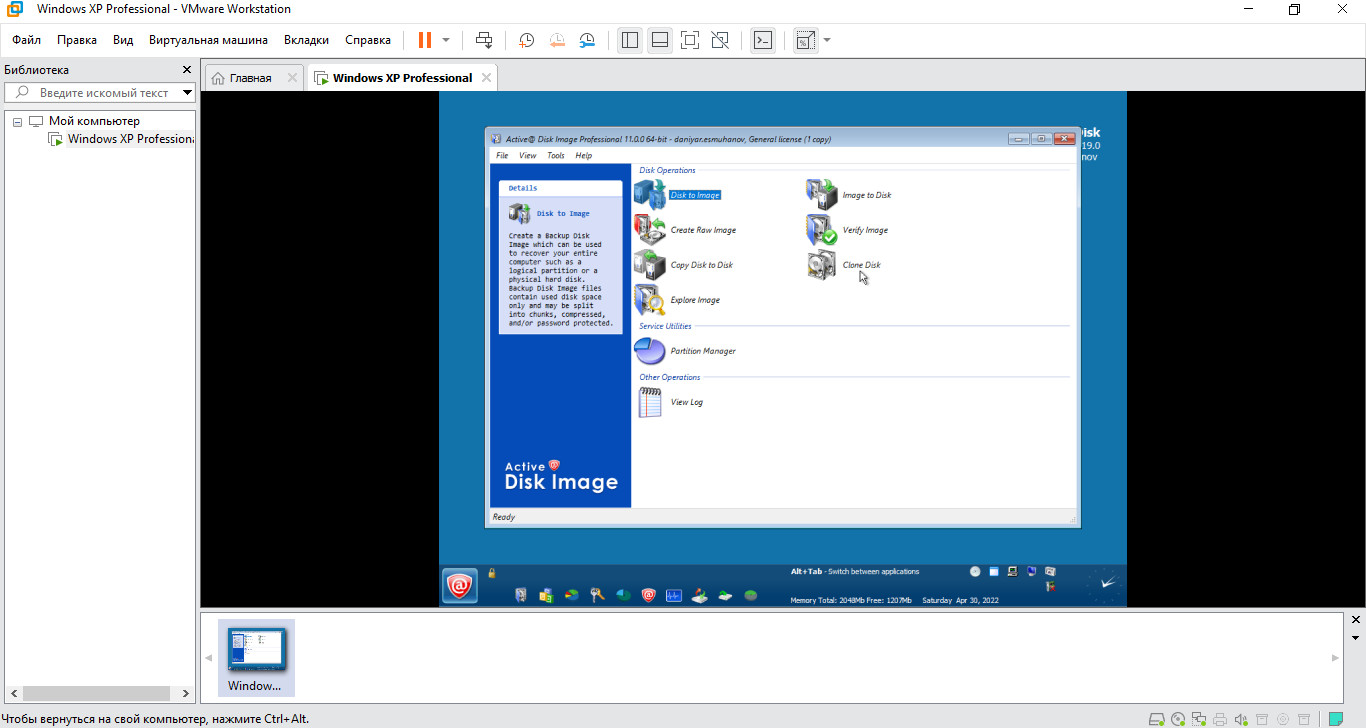Open VMware message log note icon

point(1335,718)
